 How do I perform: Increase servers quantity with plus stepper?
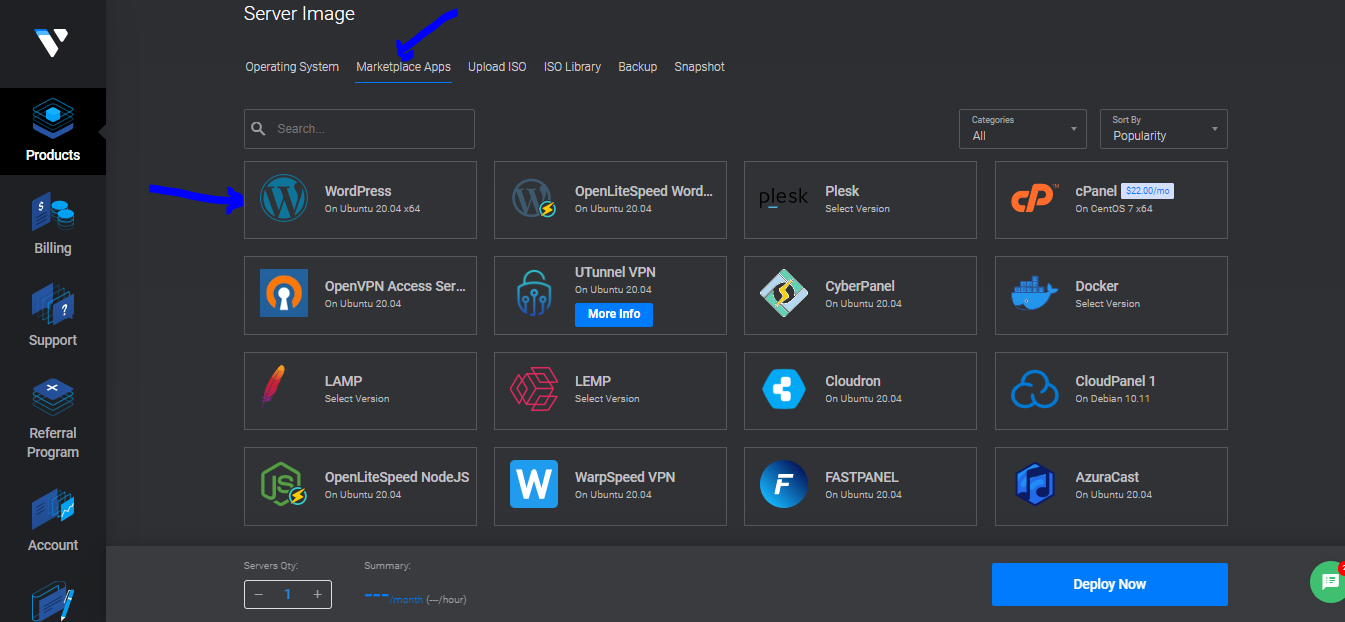[317, 594]
